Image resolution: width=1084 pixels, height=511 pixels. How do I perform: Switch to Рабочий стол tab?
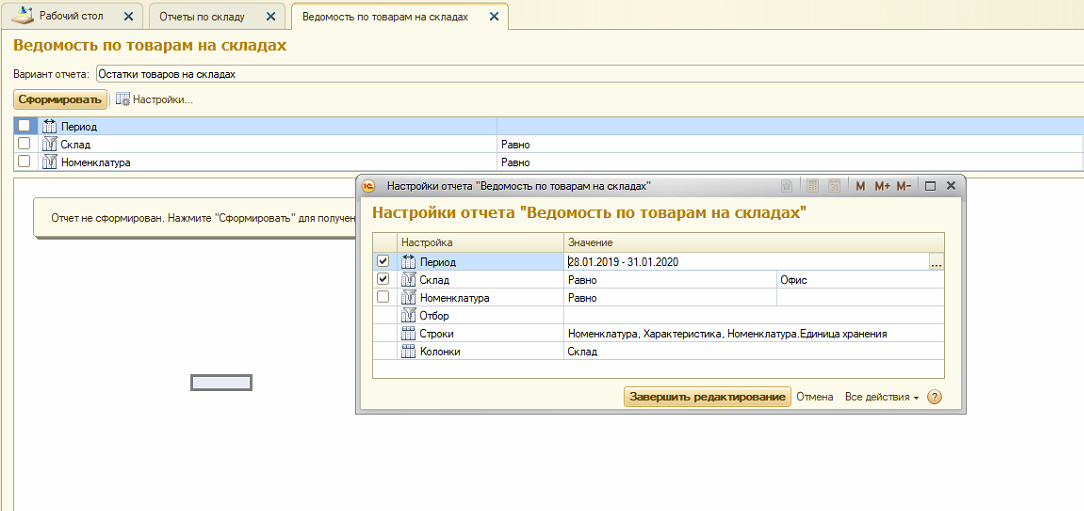71,15
